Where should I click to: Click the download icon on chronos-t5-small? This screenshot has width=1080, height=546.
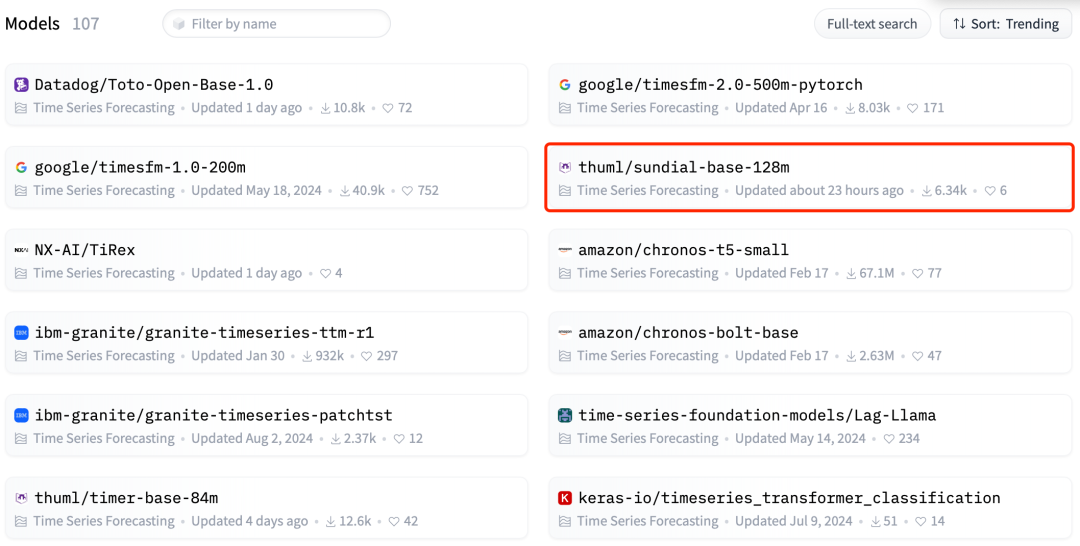[x=851, y=273]
